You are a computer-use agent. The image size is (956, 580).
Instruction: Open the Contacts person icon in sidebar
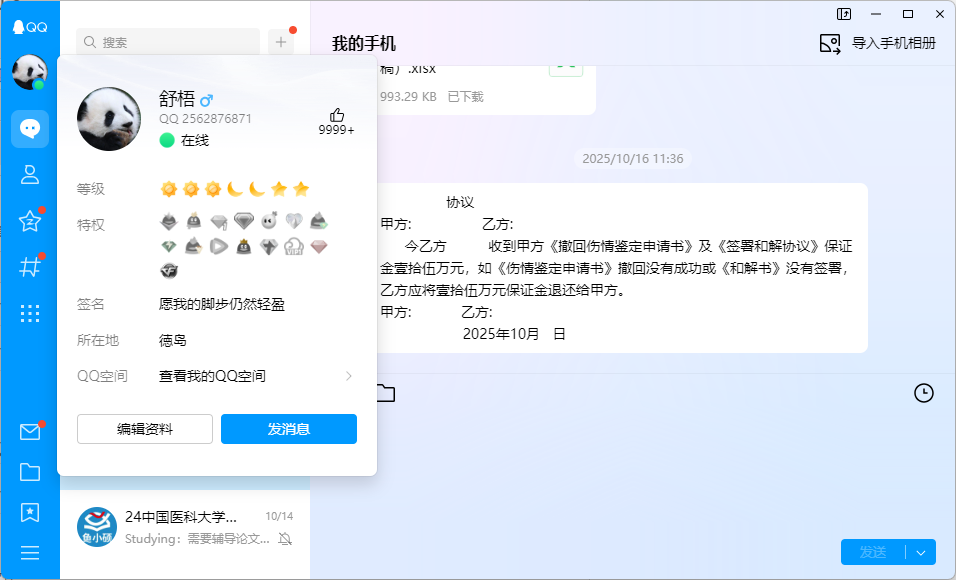[x=30, y=175]
